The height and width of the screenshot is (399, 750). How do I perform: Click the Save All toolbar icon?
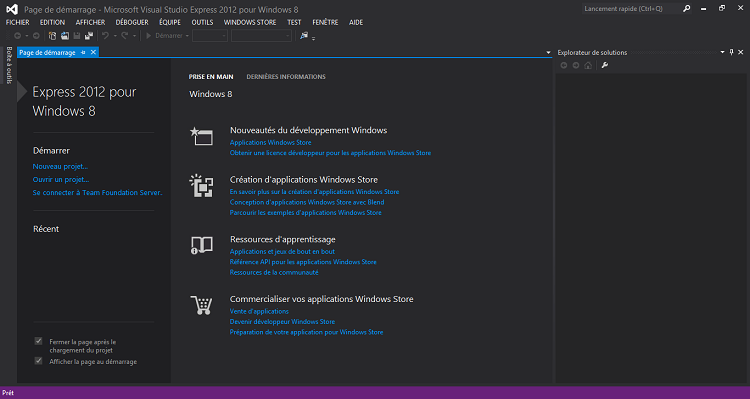pos(89,36)
